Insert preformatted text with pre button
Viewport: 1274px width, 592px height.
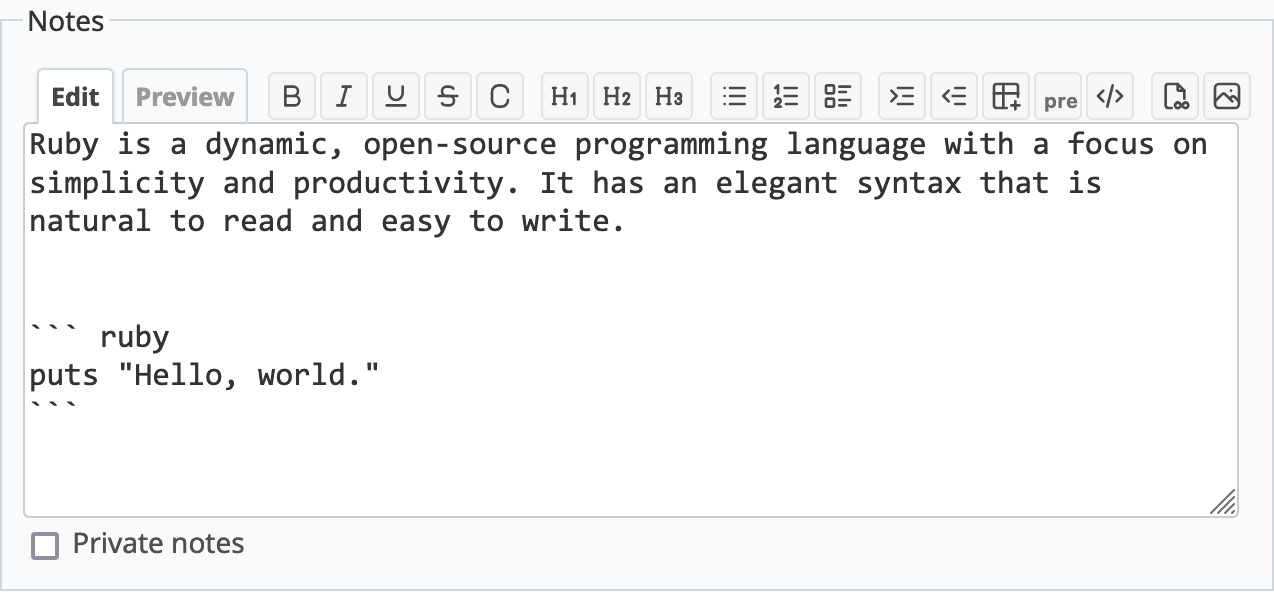click(x=1059, y=96)
